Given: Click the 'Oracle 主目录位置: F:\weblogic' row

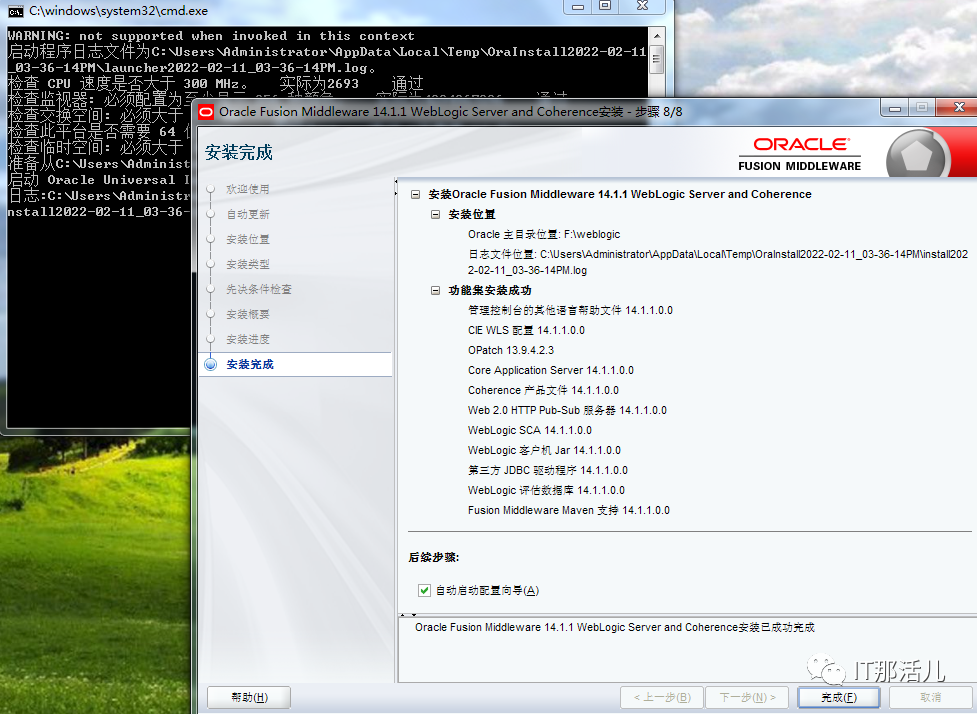Looking at the screenshot, I should pyautogui.click(x=544, y=234).
